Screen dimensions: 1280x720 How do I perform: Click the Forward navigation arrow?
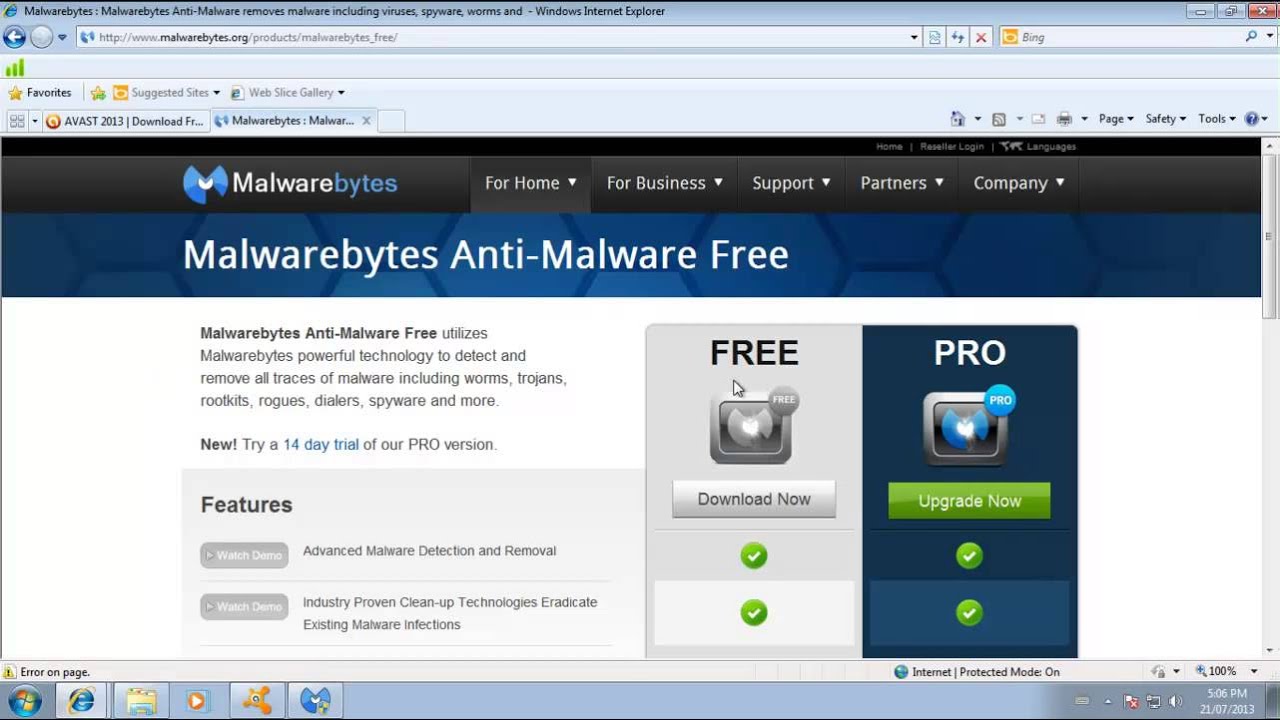click(x=41, y=37)
